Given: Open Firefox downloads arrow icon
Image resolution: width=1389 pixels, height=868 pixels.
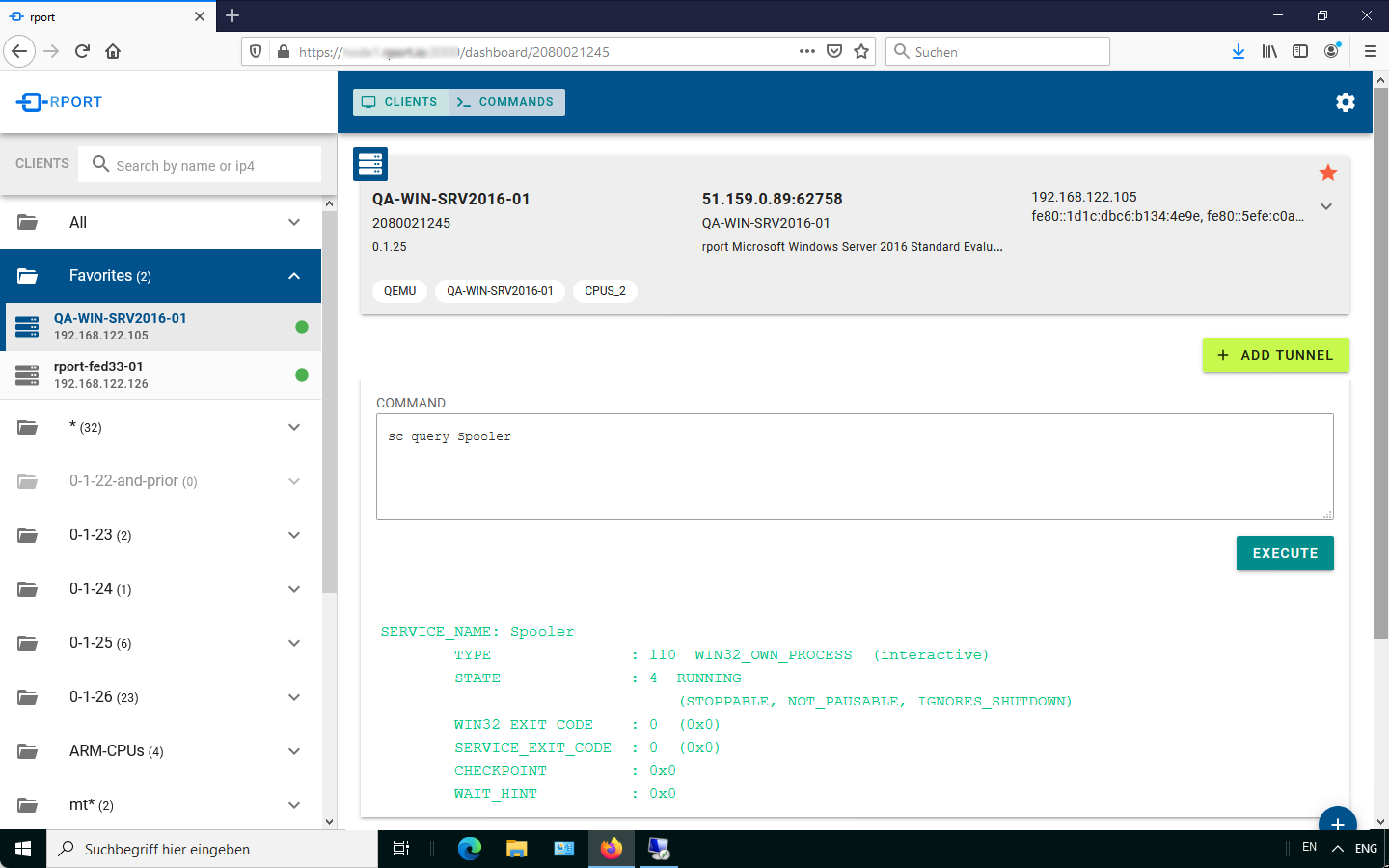Looking at the screenshot, I should pyautogui.click(x=1238, y=52).
